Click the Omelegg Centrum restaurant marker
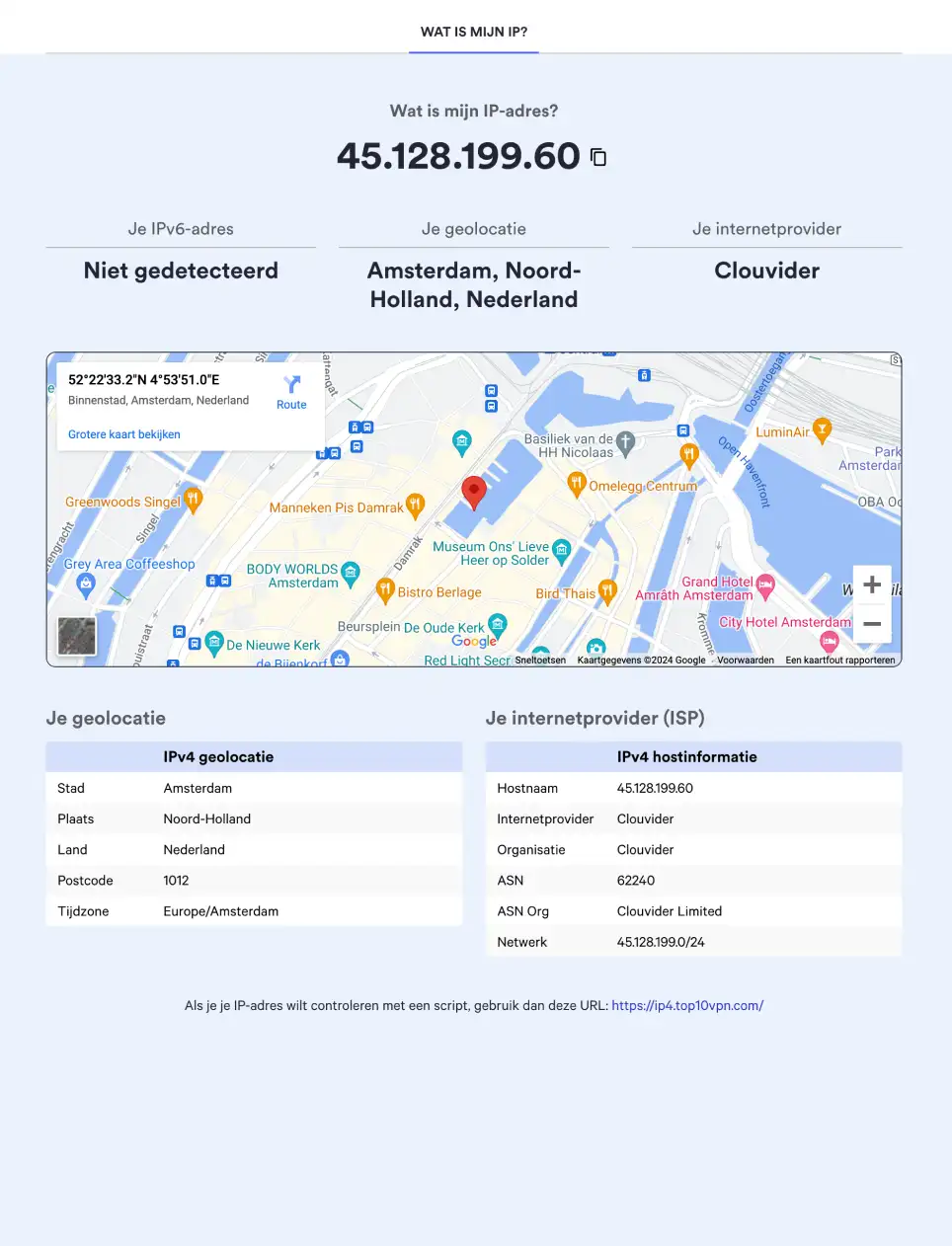Image resolution: width=952 pixels, height=1246 pixels. [x=577, y=483]
